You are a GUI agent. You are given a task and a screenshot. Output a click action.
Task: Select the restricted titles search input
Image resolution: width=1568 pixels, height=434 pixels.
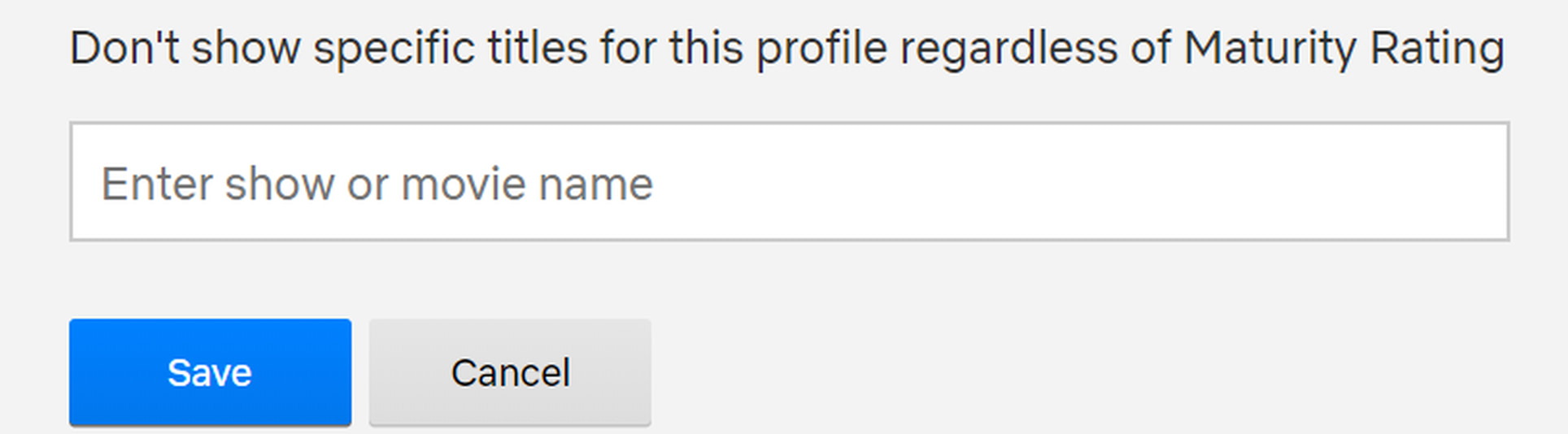789,182
